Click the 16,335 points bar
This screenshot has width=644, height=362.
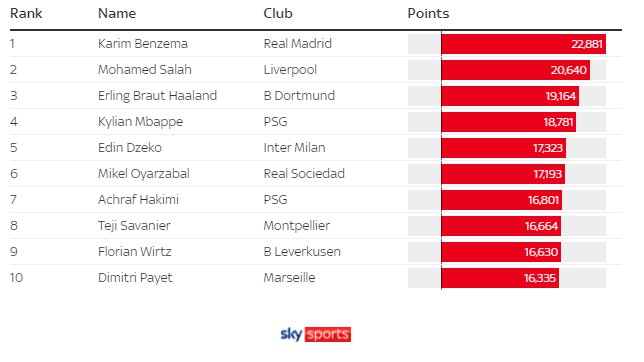coord(500,278)
